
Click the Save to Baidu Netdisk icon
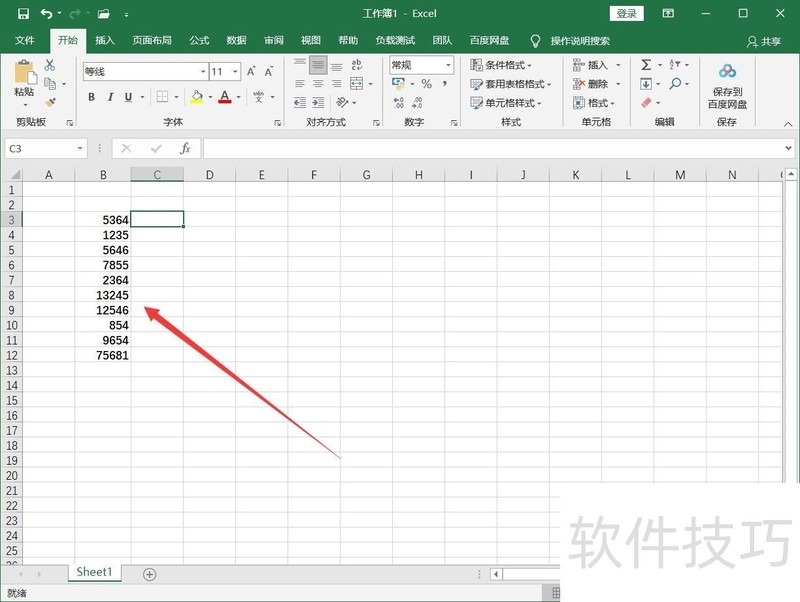click(x=727, y=71)
